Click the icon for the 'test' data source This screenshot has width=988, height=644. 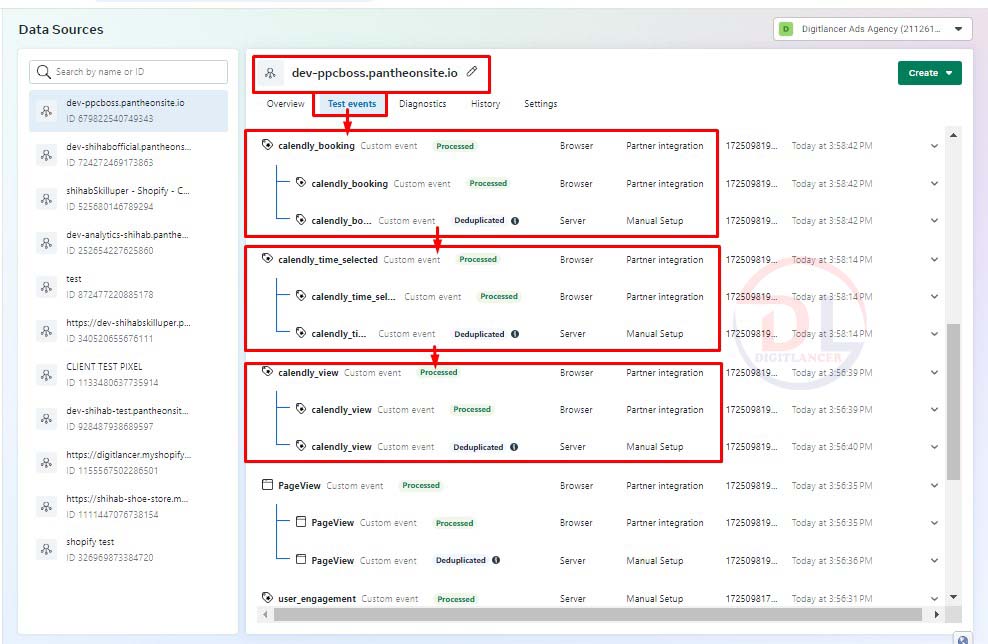(46, 287)
